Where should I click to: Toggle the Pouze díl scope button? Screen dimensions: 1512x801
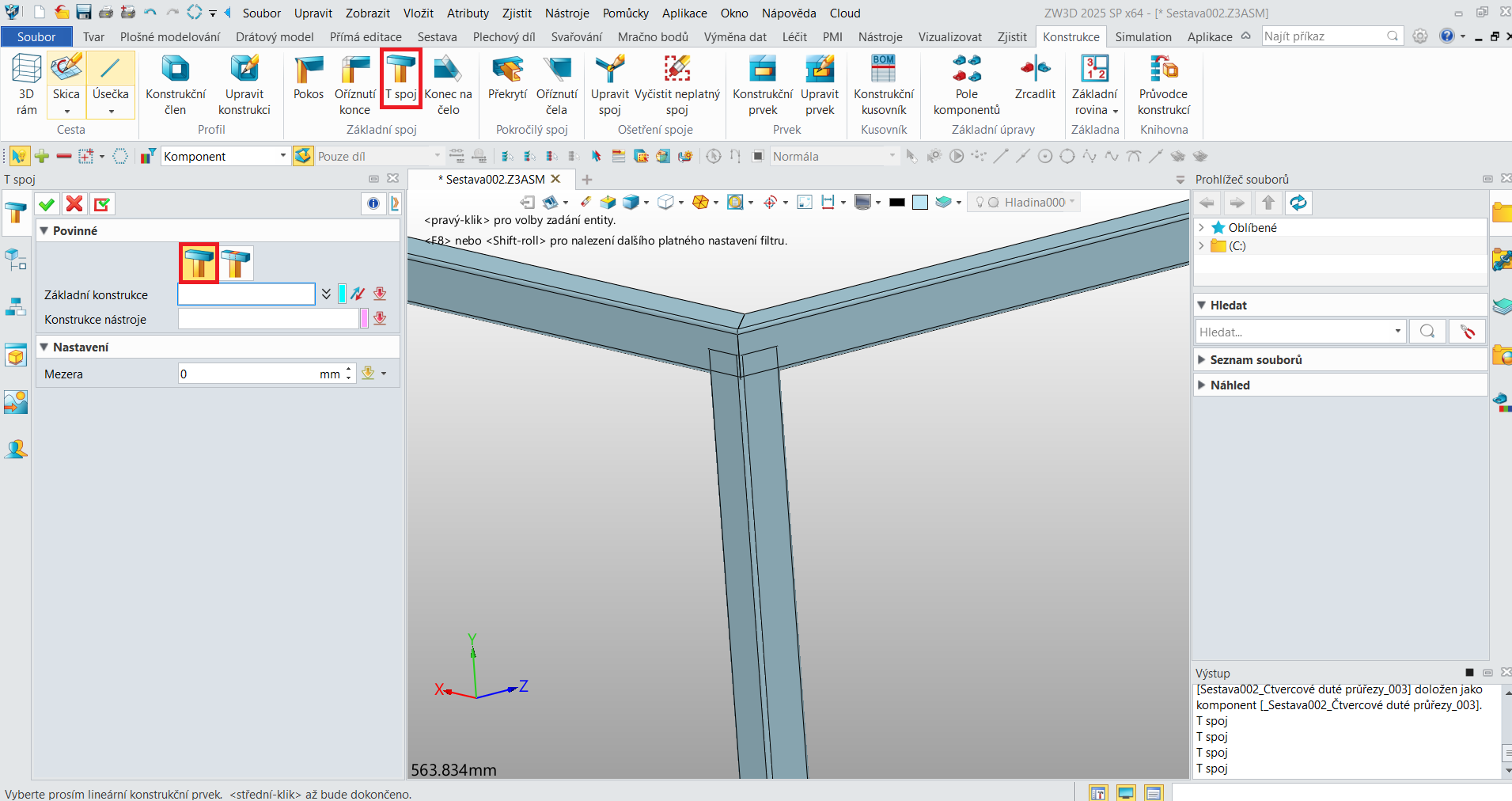[x=303, y=156]
